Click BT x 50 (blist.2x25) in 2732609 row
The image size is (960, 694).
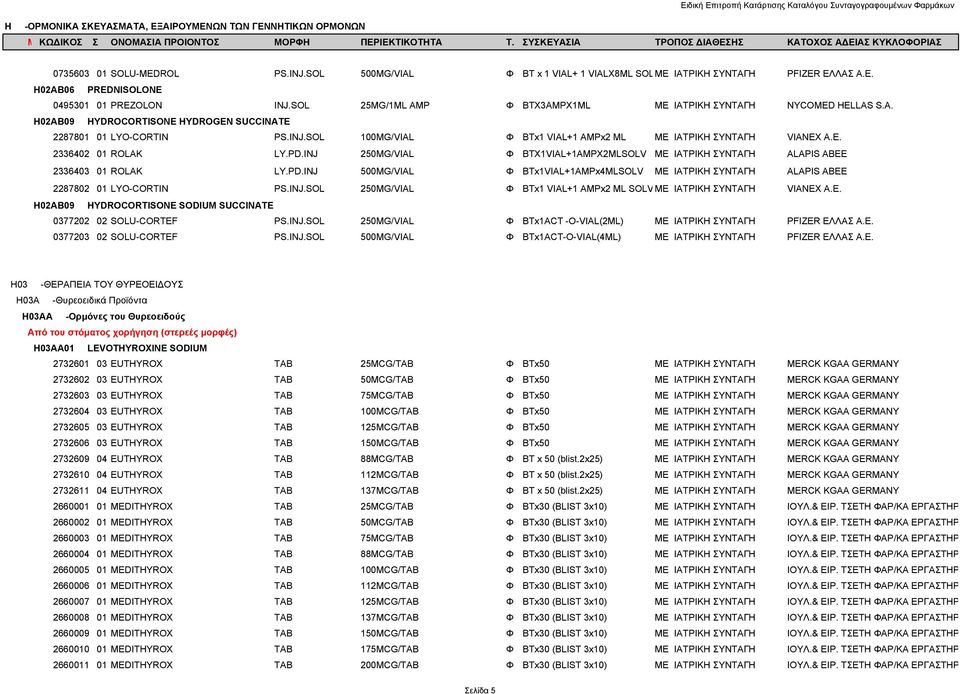562,459
